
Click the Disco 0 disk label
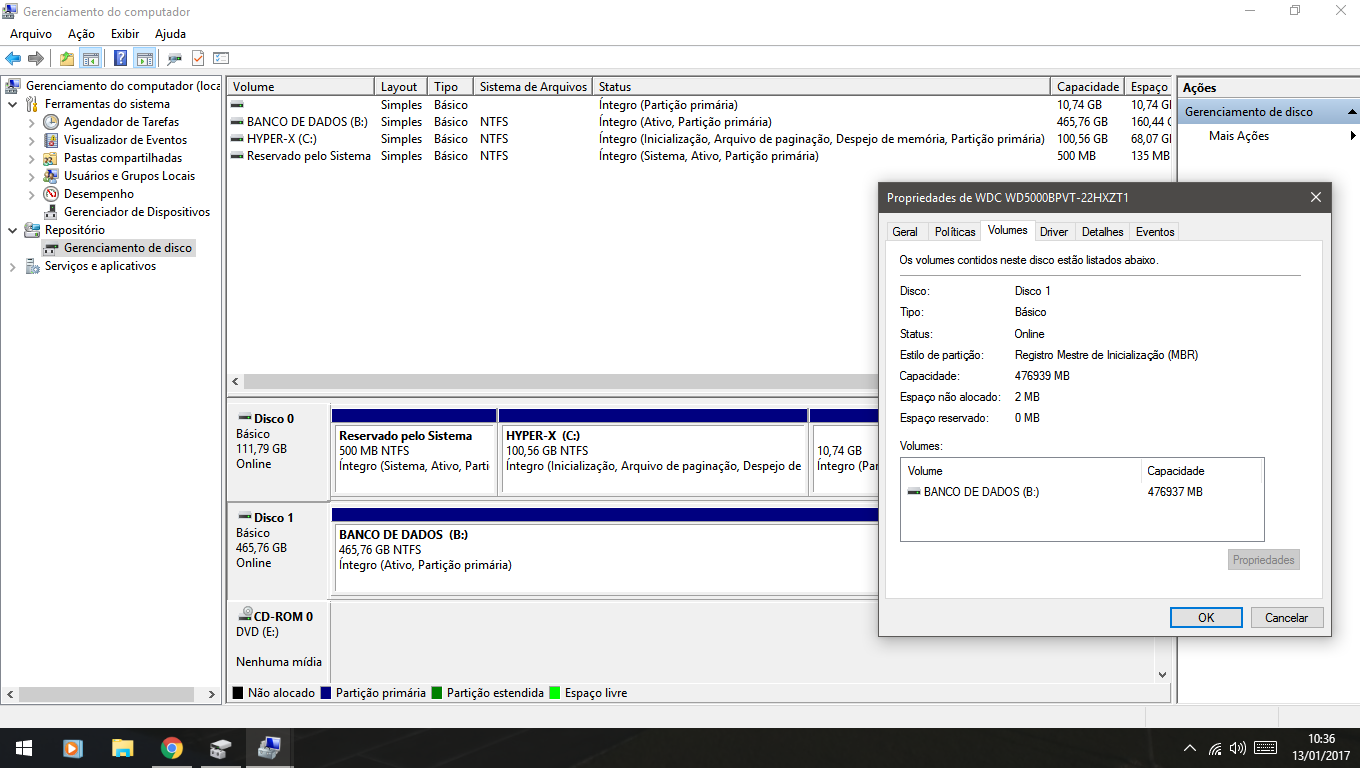pos(278,452)
